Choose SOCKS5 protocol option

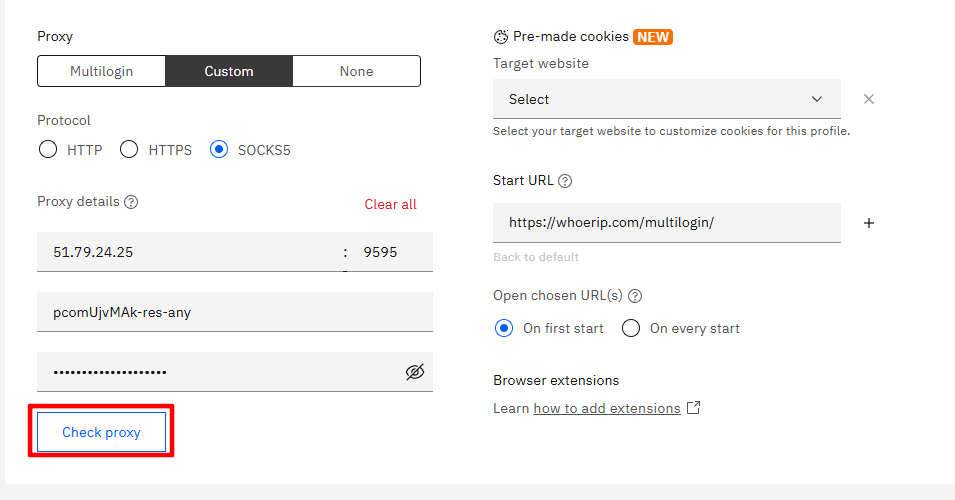pyautogui.click(x=219, y=150)
